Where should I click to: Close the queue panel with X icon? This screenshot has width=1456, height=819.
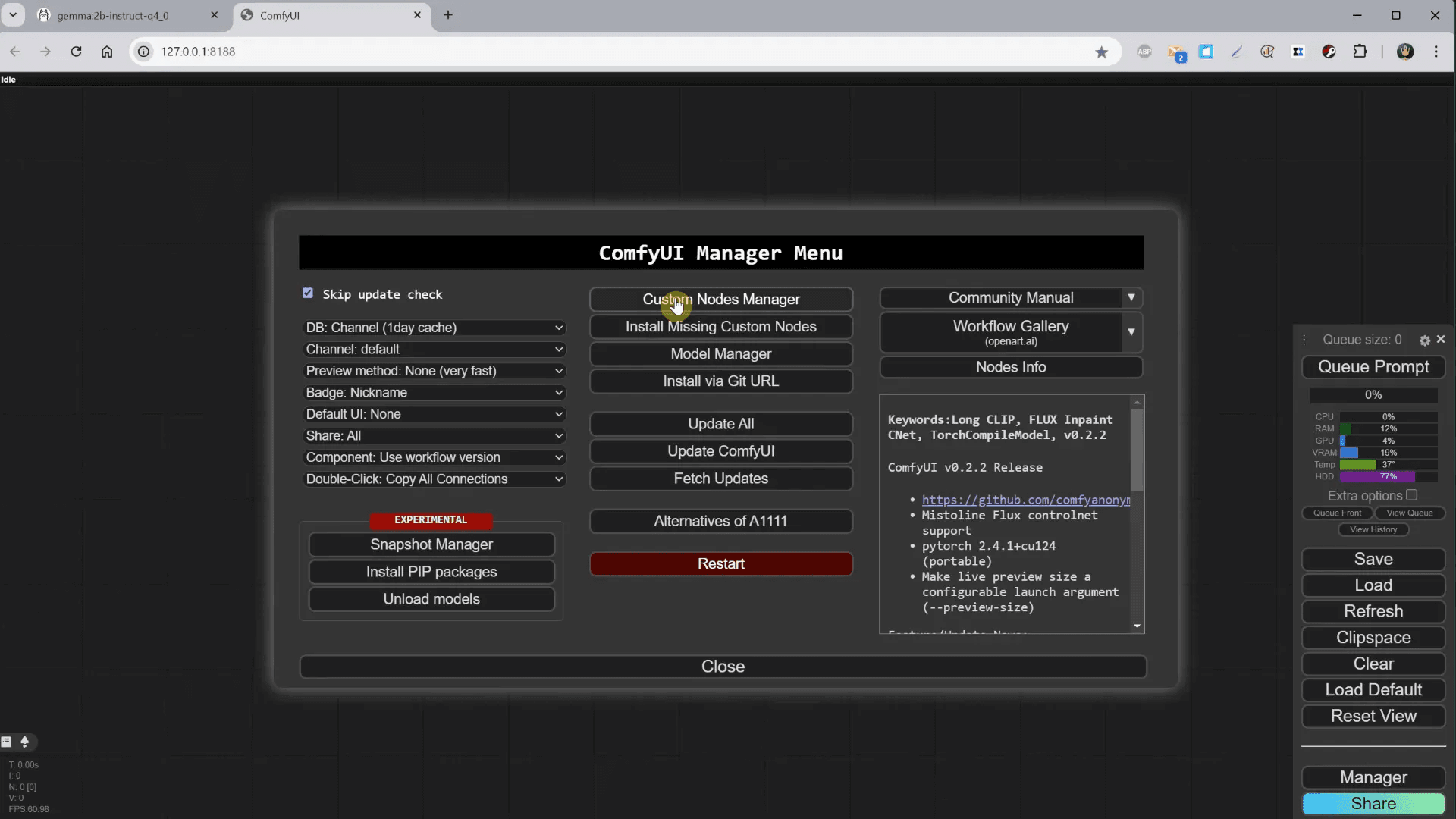click(x=1441, y=339)
